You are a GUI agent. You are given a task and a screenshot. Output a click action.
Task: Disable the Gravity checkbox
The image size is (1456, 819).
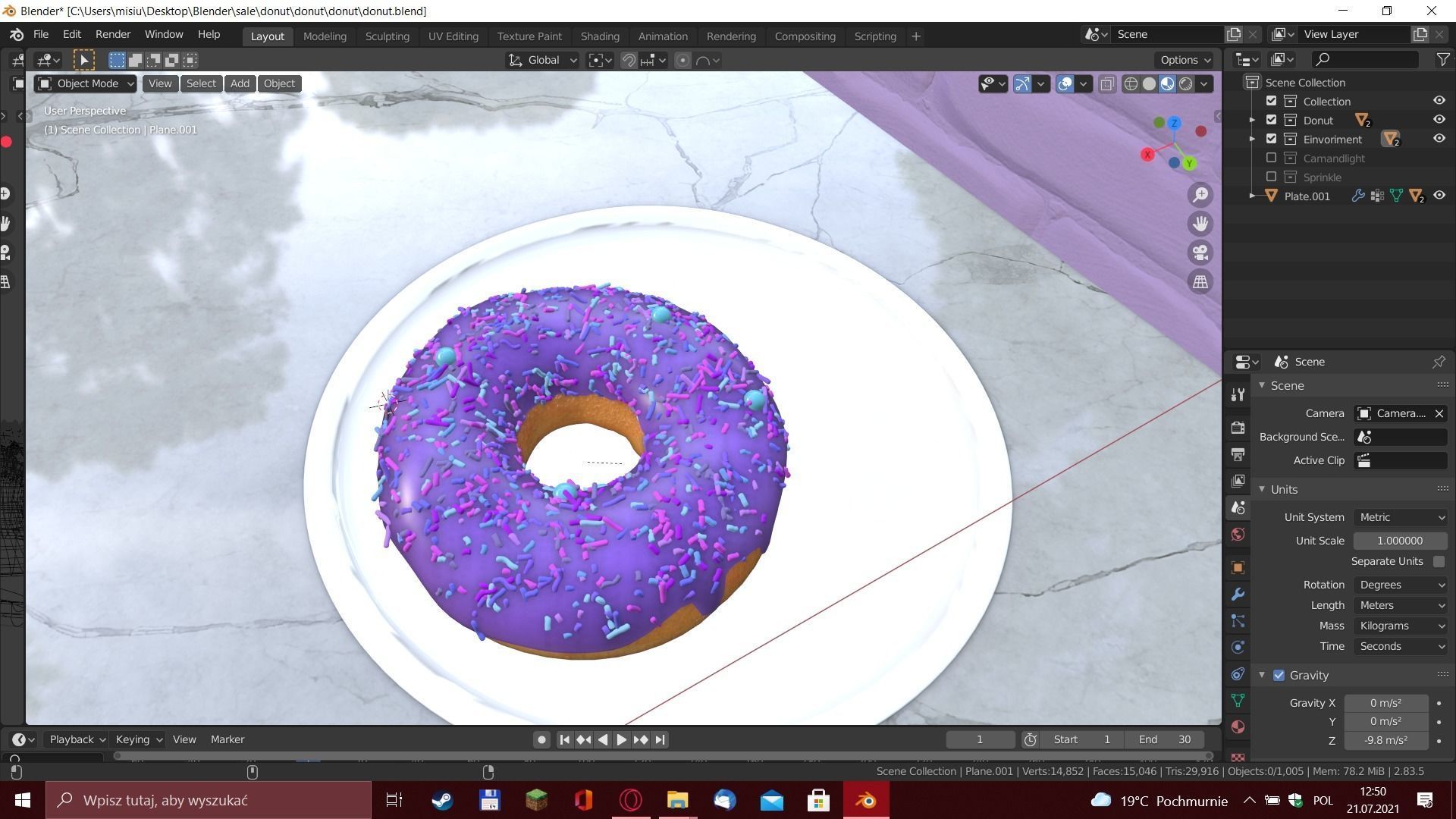[x=1279, y=675]
